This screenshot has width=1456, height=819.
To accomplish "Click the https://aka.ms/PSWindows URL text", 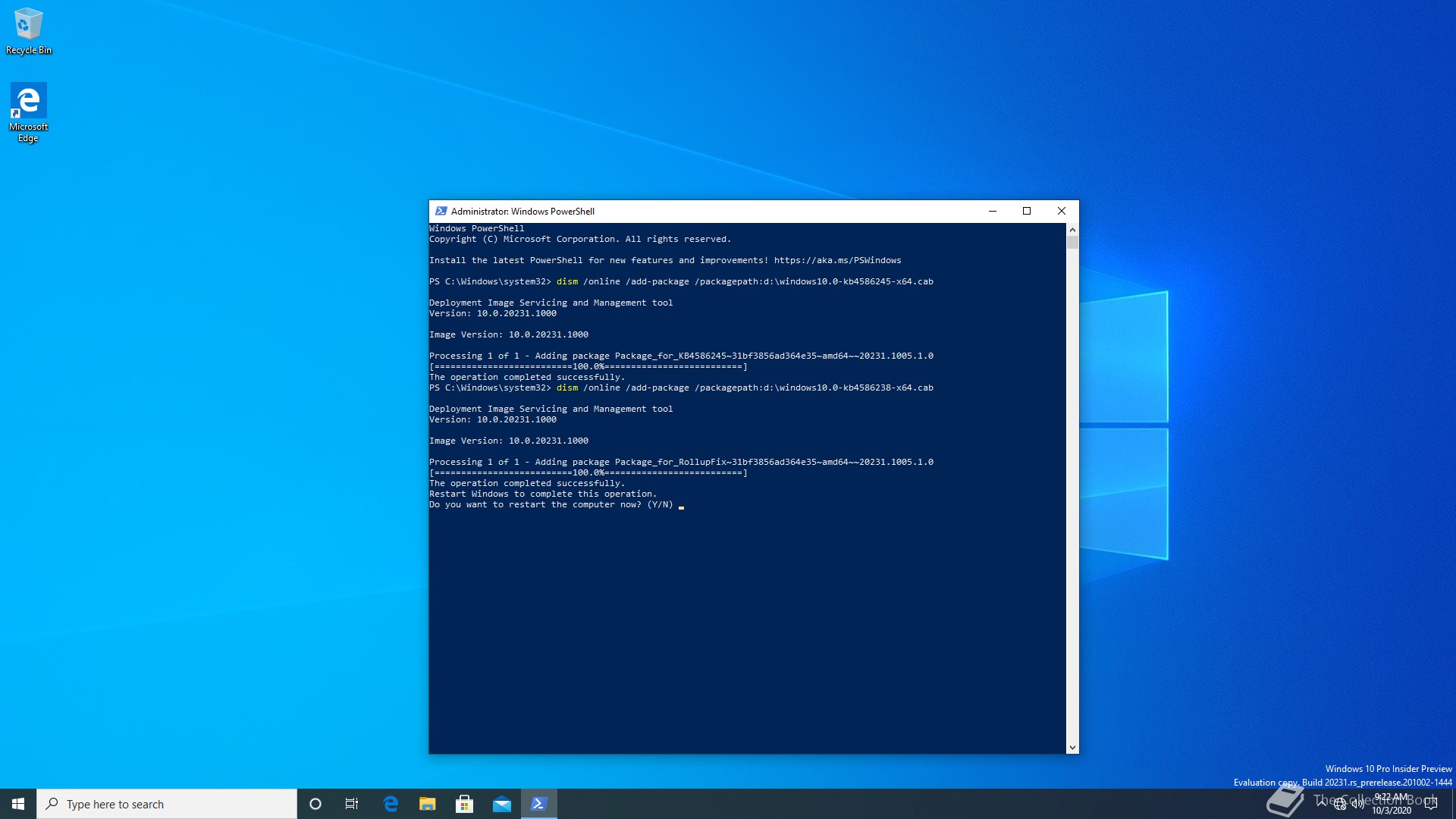I will click(837, 260).
